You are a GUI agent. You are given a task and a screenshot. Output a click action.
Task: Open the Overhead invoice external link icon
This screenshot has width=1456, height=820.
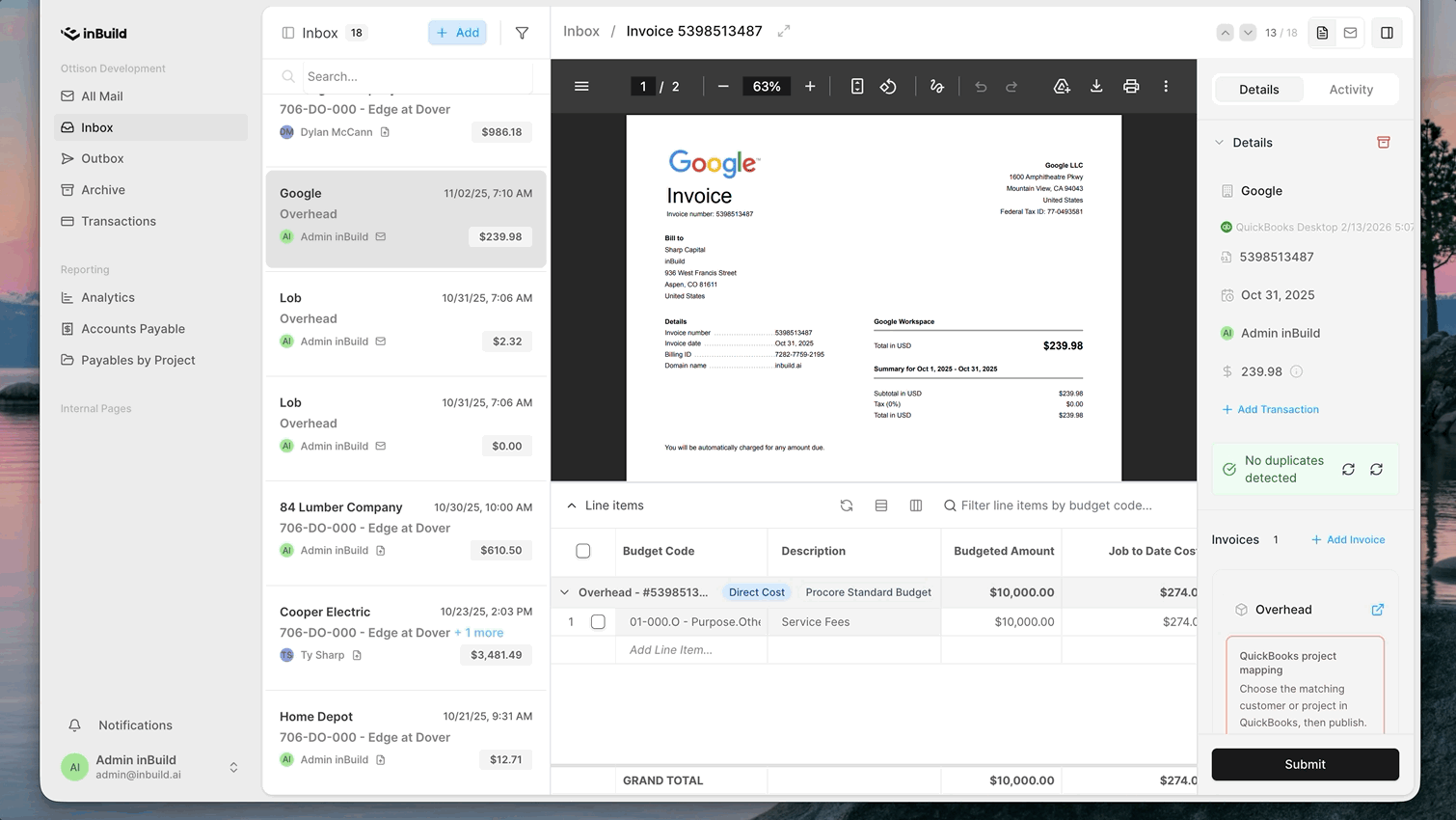[x=1378, y=610]
